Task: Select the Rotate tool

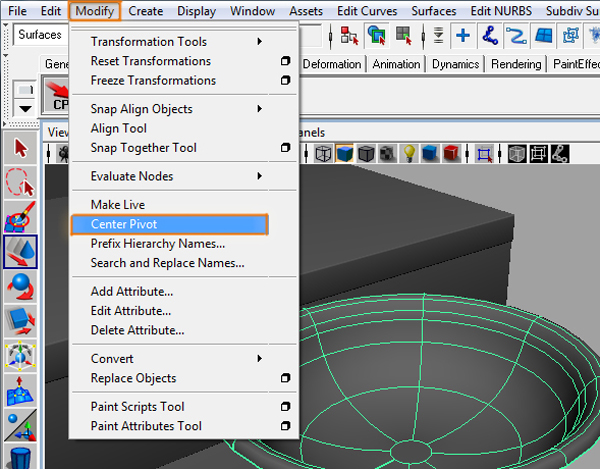Action: (x=21, y=287)
